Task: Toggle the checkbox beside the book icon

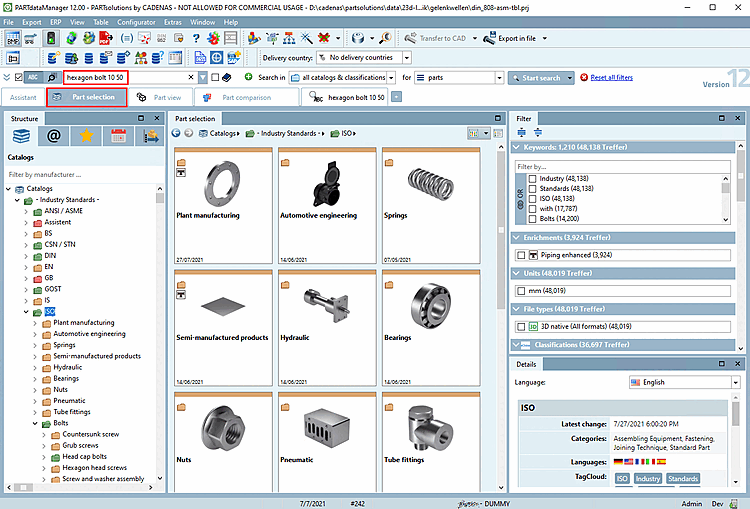Action: click(x=215, y=77)
